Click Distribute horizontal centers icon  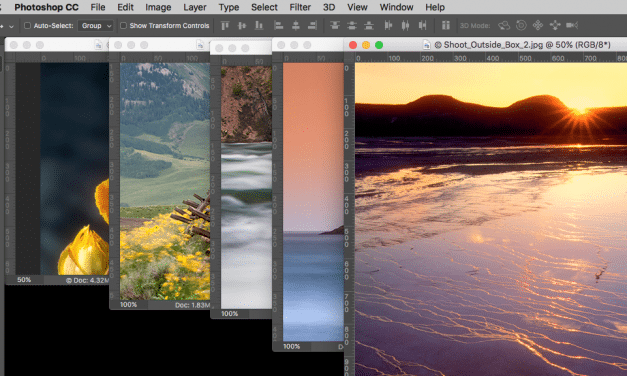pos(405,26)
